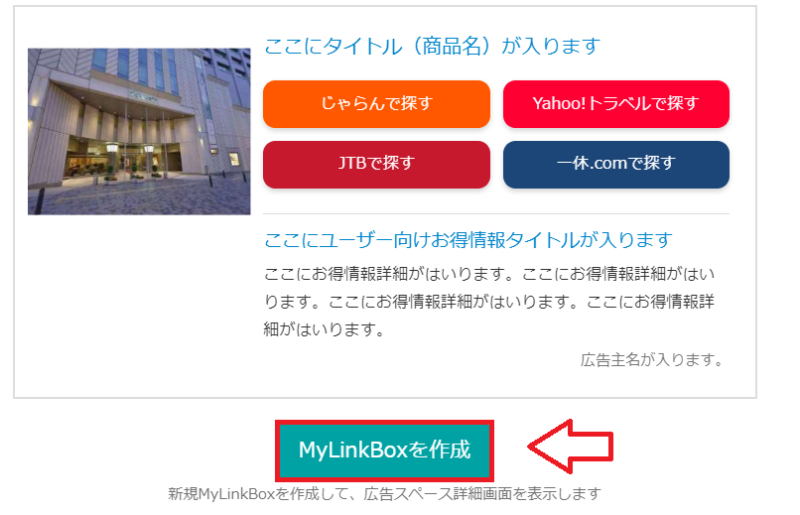Open the hotel entrance thumbnail image

[139, 131]
